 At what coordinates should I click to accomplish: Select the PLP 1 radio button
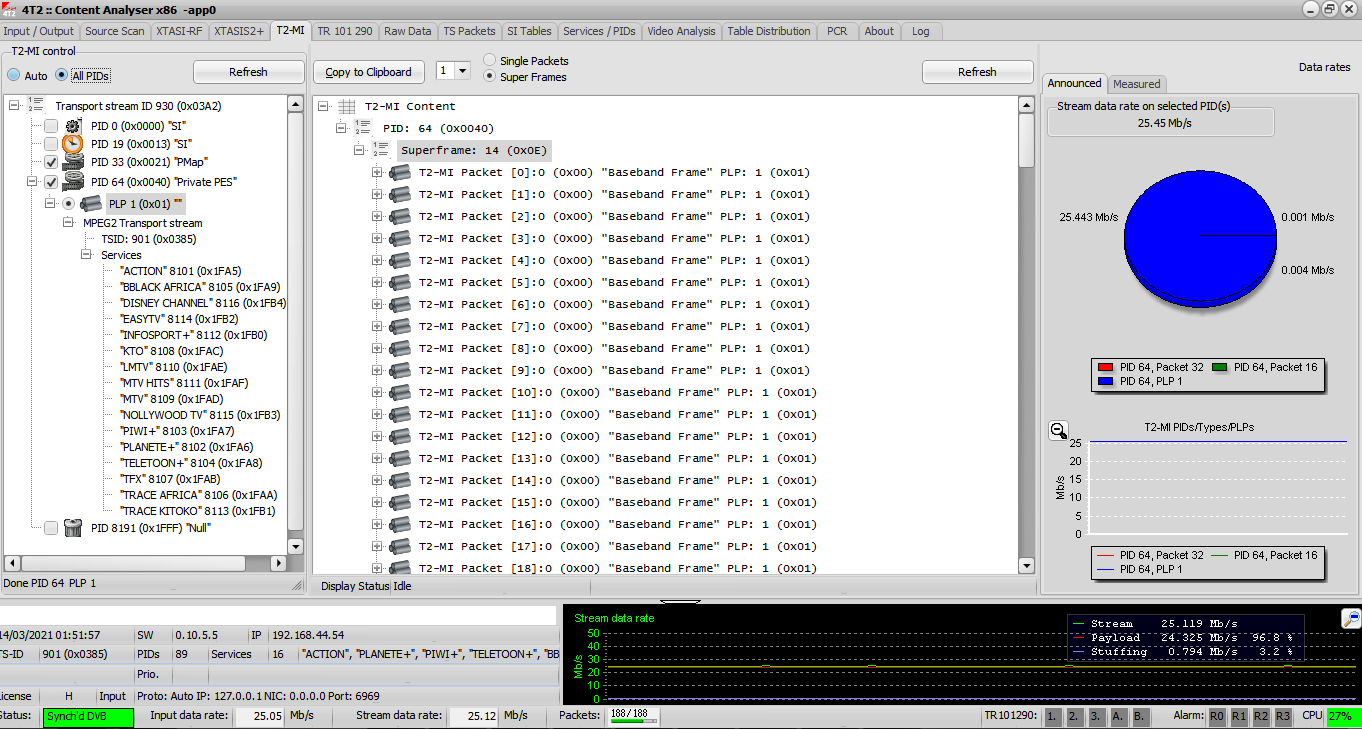click(69, 203)
